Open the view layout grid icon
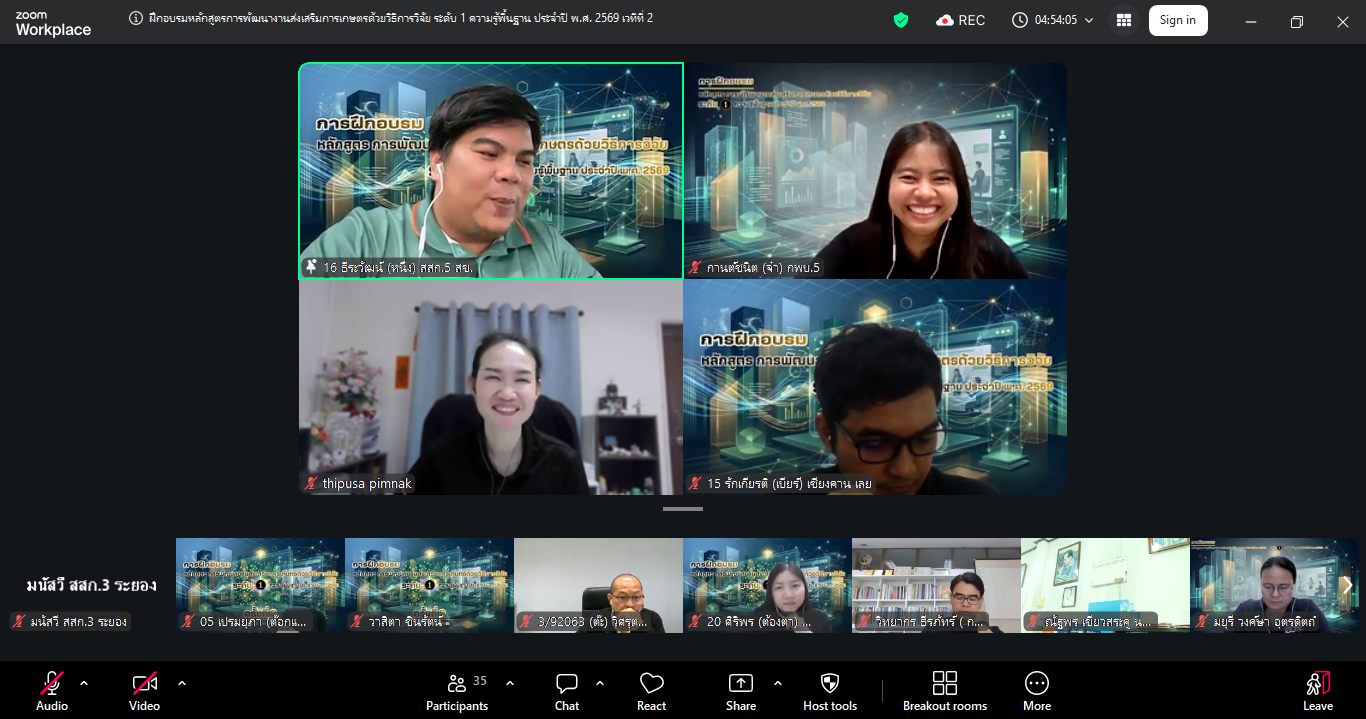This screenshot has height=719, width=1366. coord(1124,20)
